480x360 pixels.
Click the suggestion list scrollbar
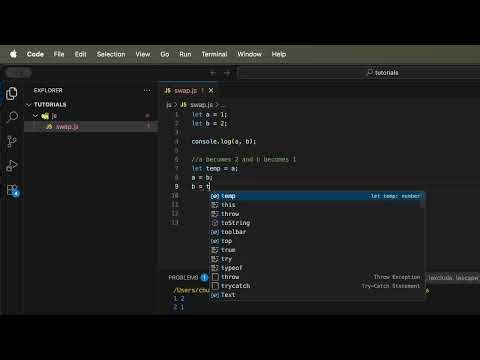coord(423,200)
